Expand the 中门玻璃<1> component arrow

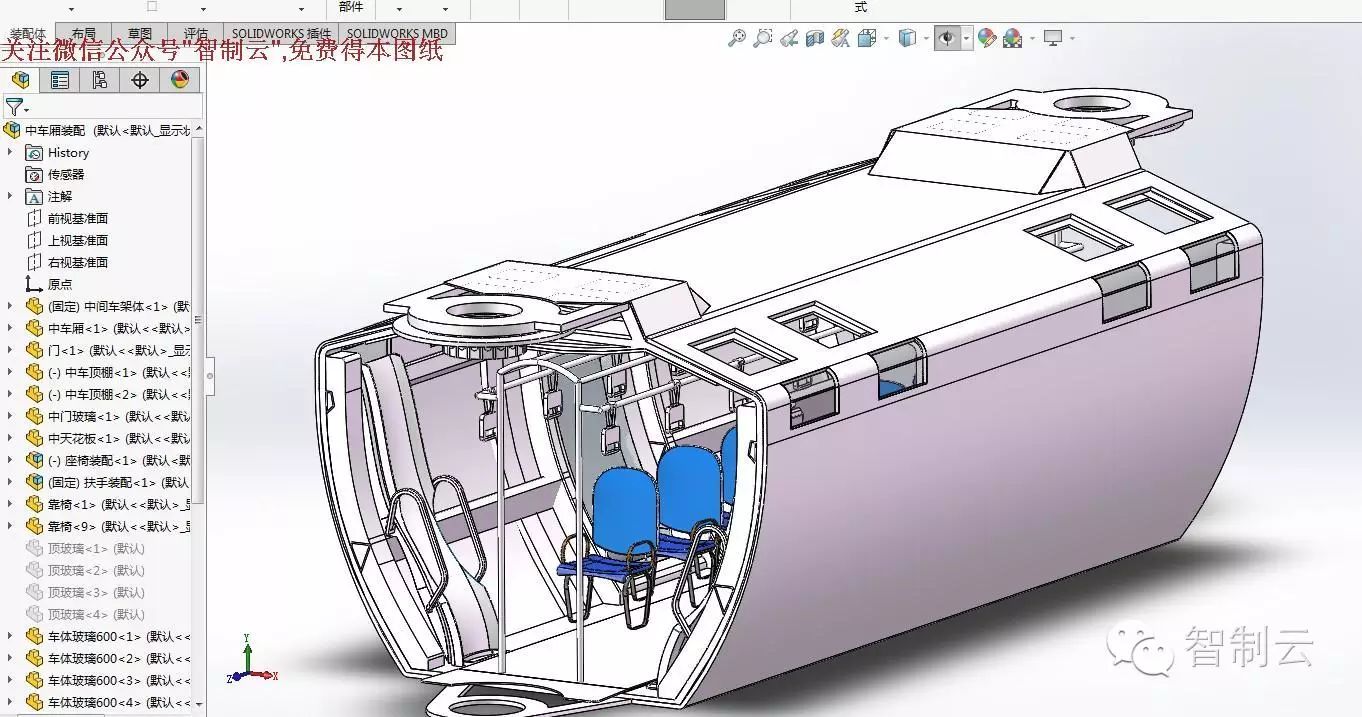pos(11,416)
